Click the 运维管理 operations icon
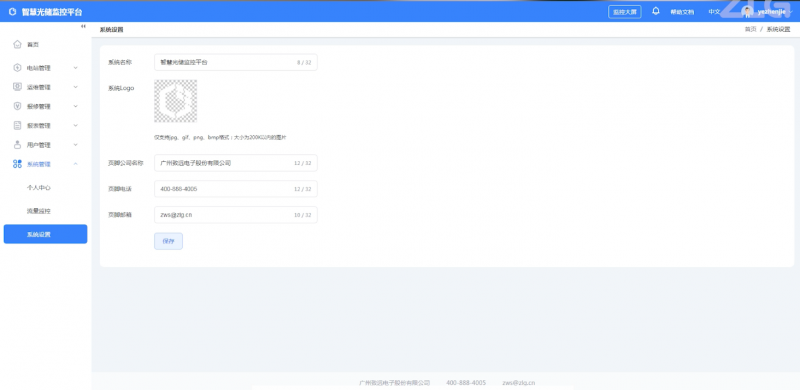800x390 pixels. point(17,87)
